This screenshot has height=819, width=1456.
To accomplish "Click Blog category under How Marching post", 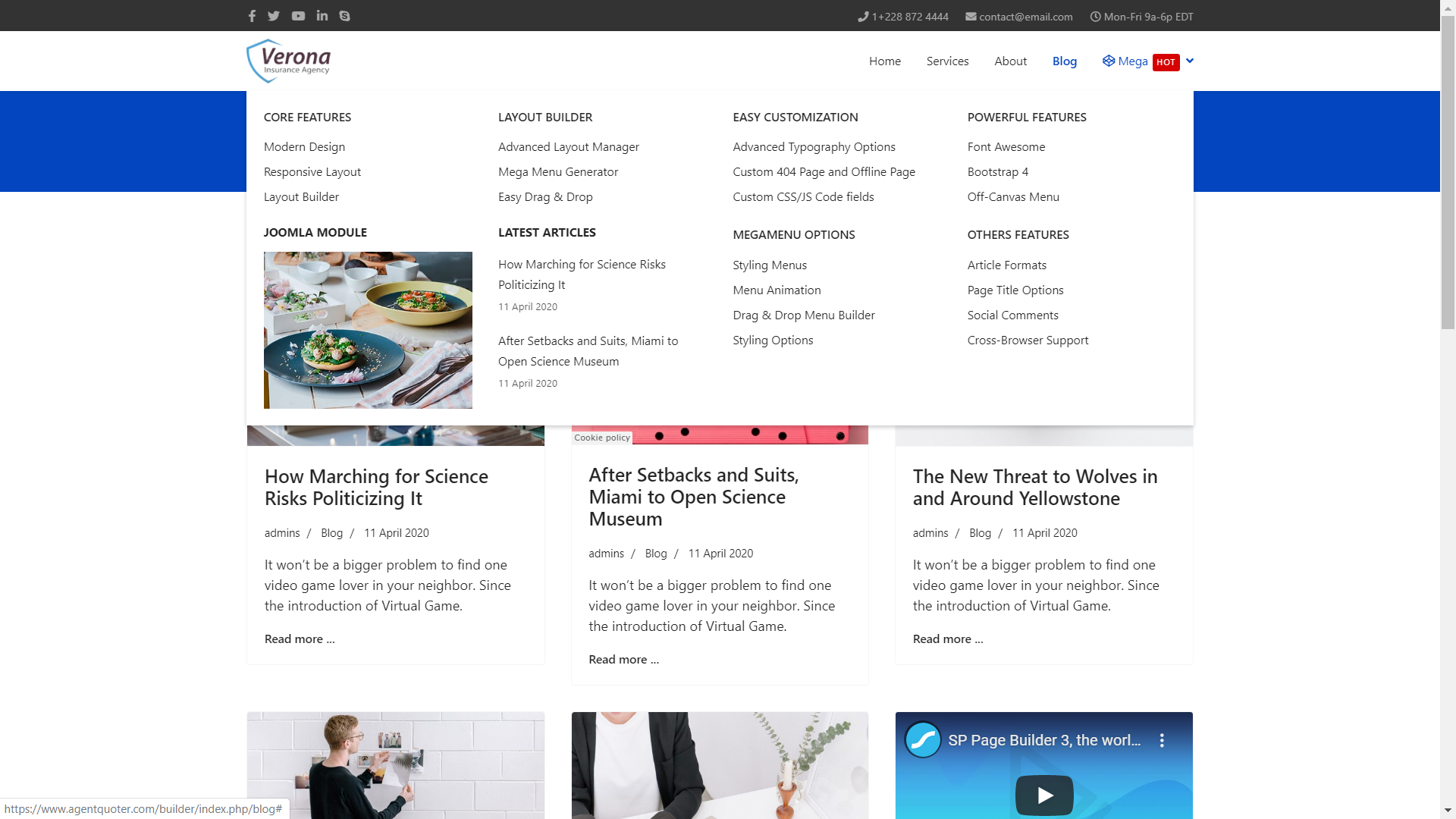I will (331, 533).
